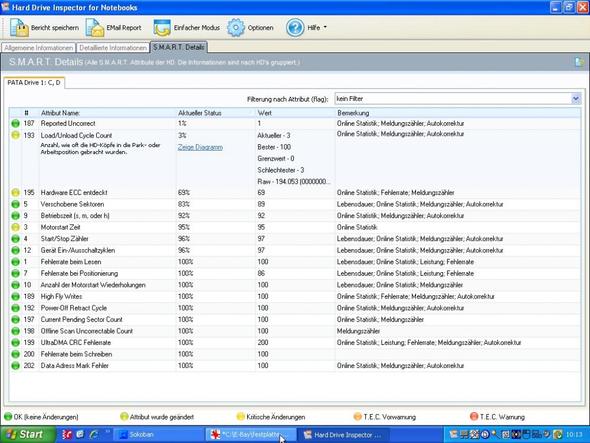Click green status icon for Reported Uncorrect
The width and height of the screenshot is (590, 443).
pos(15,123)
